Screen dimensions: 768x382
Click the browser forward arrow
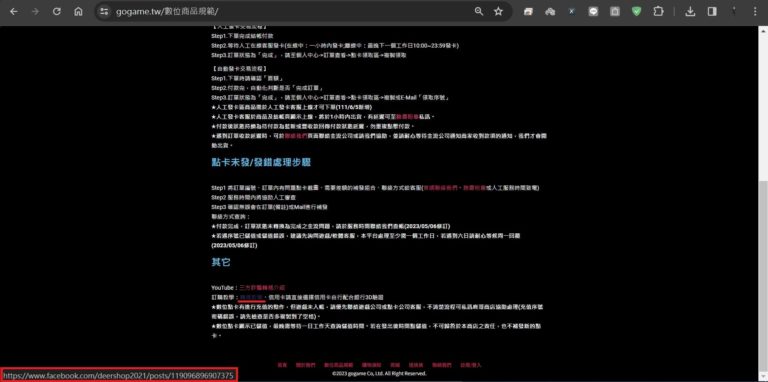tap(35, 12)
